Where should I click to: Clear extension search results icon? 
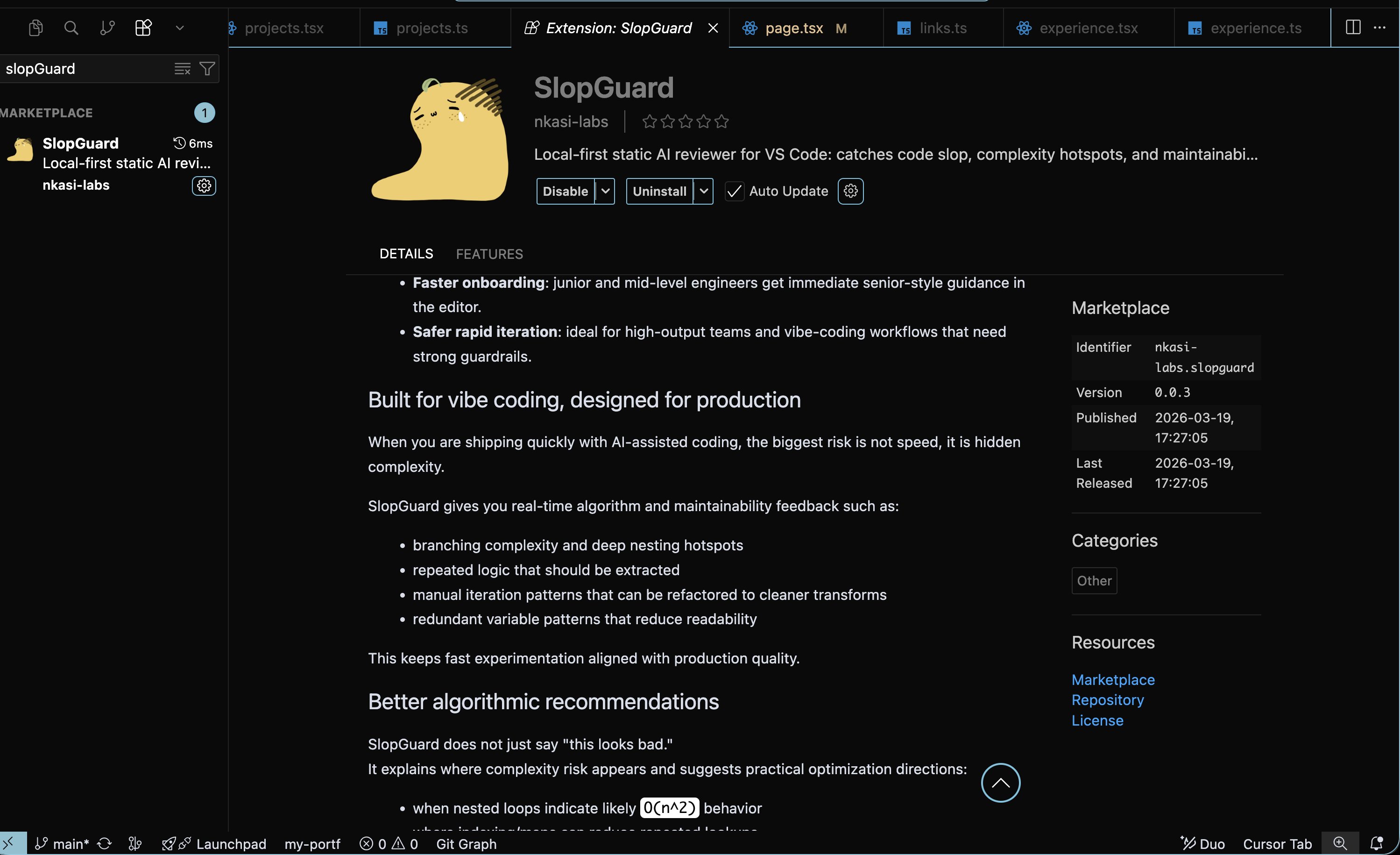(x=182, y=69)
